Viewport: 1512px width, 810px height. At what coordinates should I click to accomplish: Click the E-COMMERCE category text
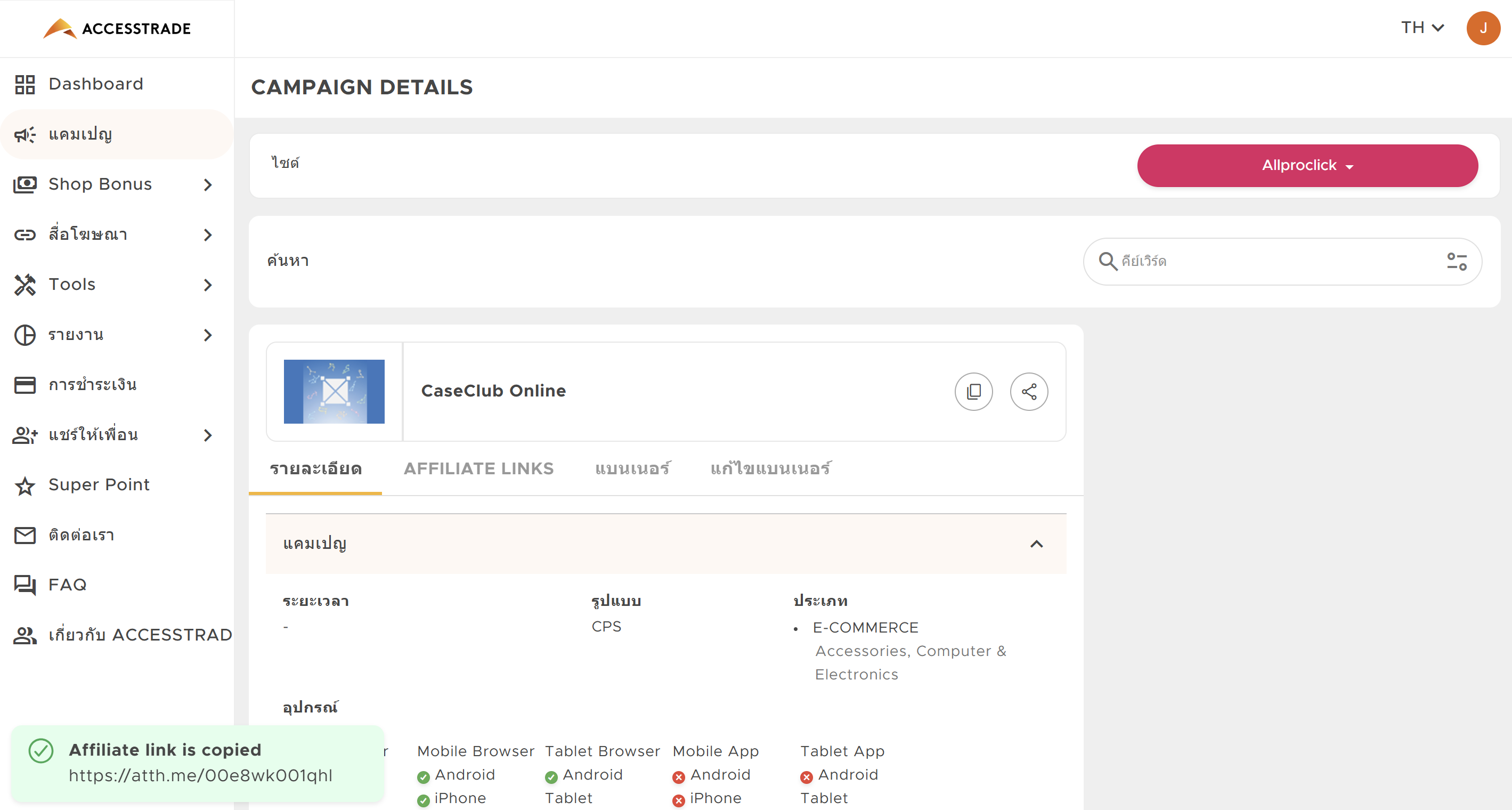[865, 628]
